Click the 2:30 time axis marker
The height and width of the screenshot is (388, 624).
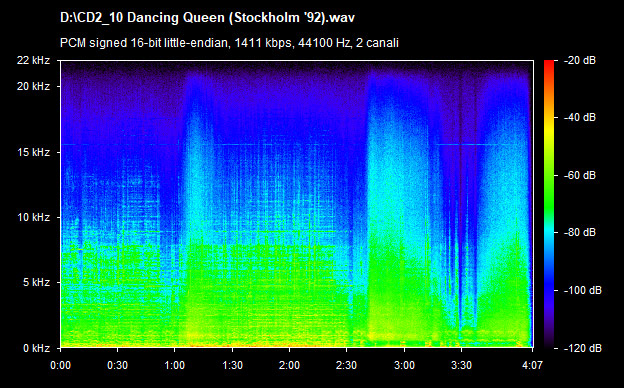(346, 365)
